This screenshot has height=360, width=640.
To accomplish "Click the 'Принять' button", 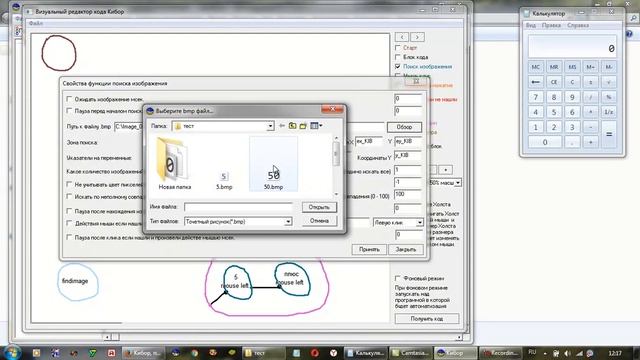I will click(x=369, y=249).
